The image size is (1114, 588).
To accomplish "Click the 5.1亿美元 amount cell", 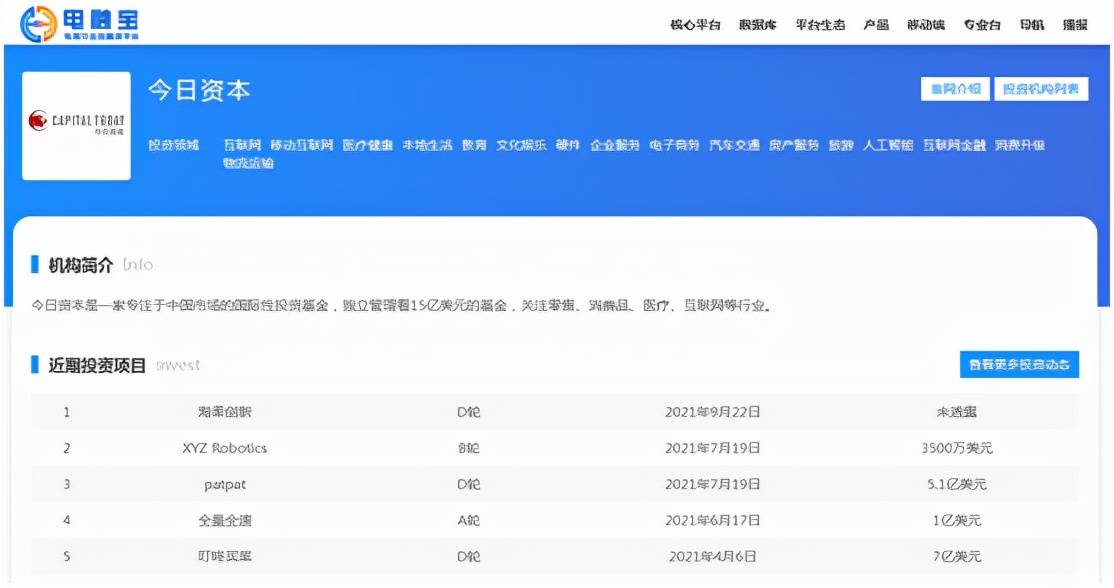I will point(957,484).
